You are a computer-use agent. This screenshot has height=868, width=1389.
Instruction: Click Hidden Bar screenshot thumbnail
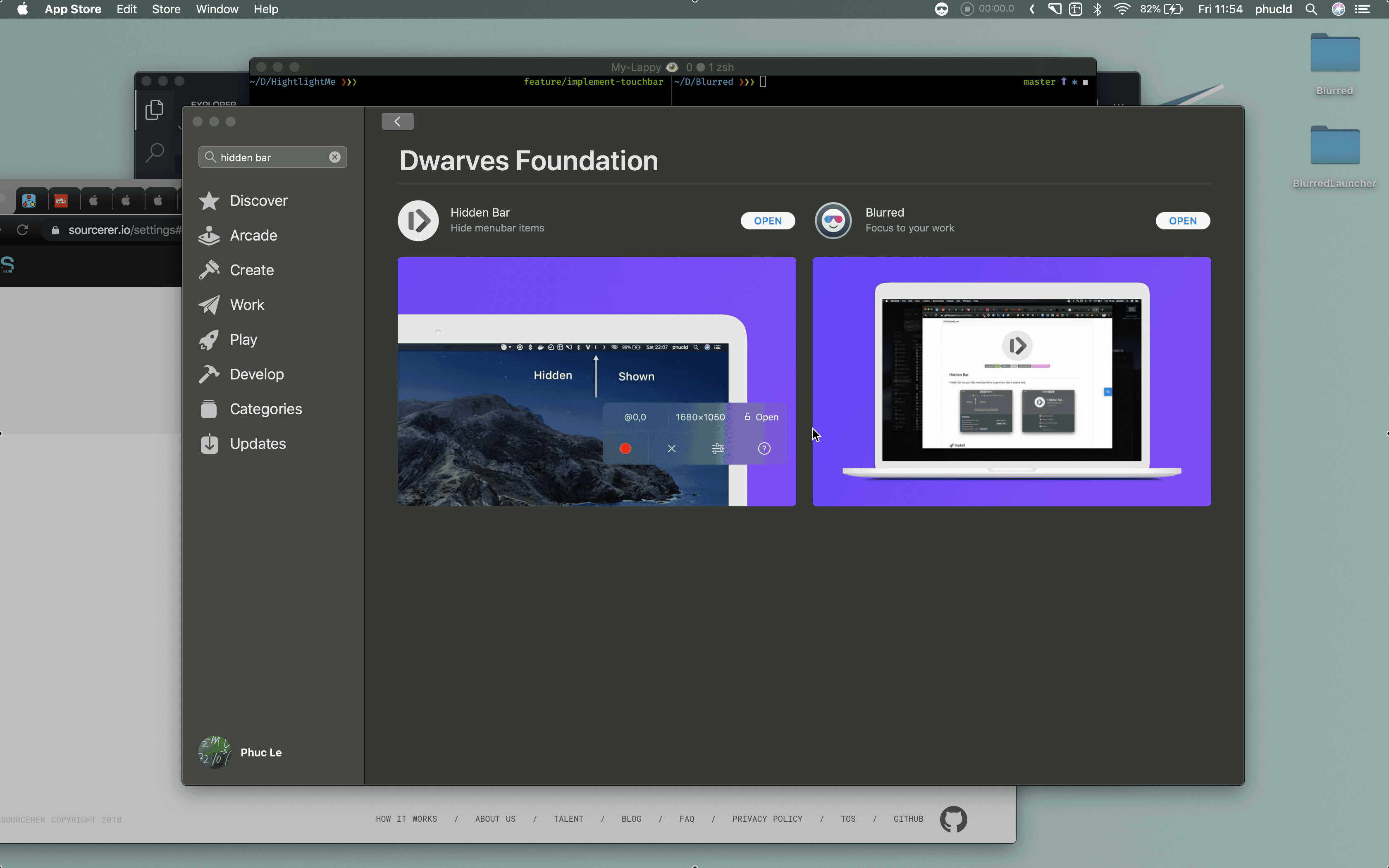click(596, 381)
